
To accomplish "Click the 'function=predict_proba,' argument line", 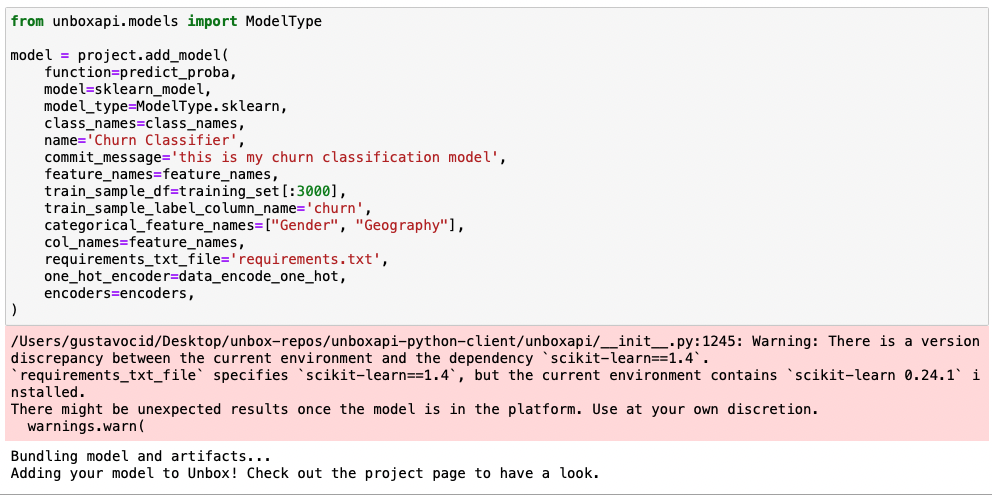I will pyautogui.click(x=140, y=72).
